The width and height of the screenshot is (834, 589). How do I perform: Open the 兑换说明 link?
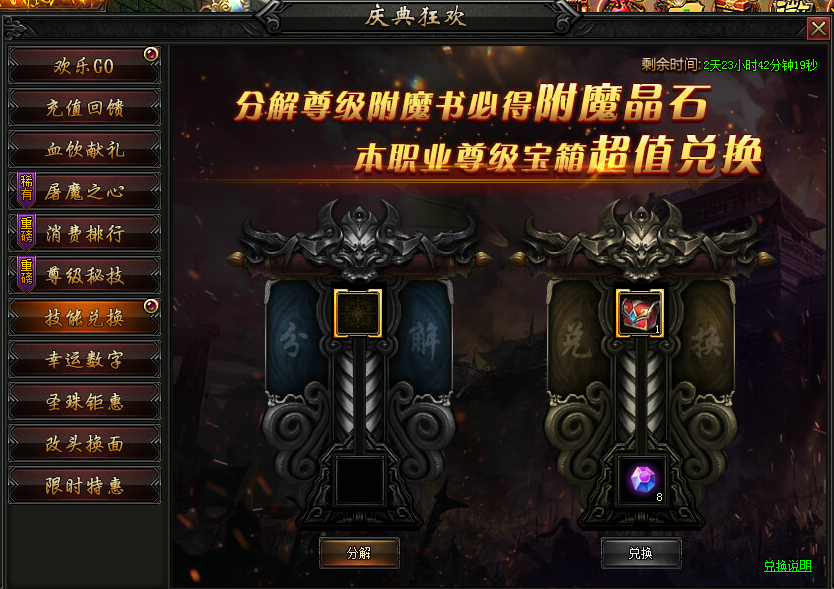[788, 566]
